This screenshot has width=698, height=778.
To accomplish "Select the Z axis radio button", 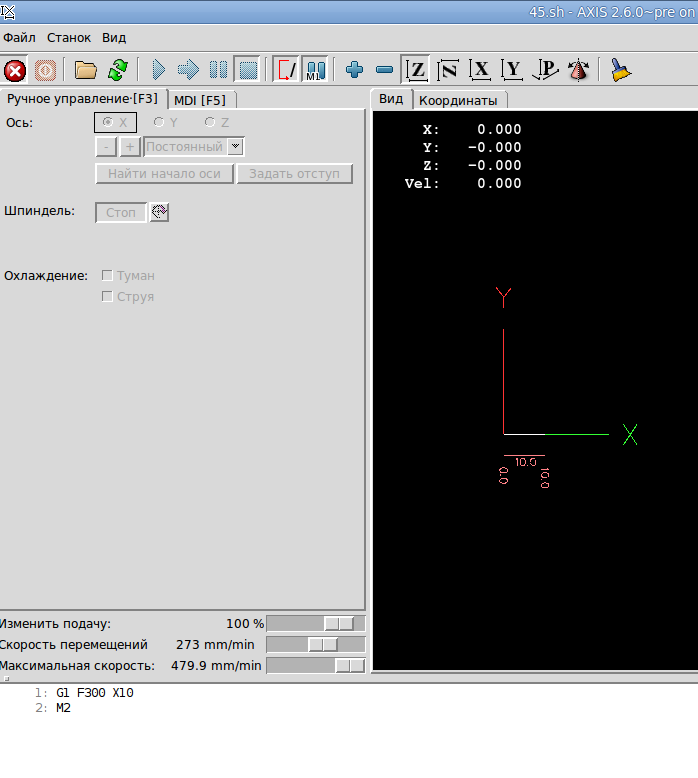I will point(217,123).
